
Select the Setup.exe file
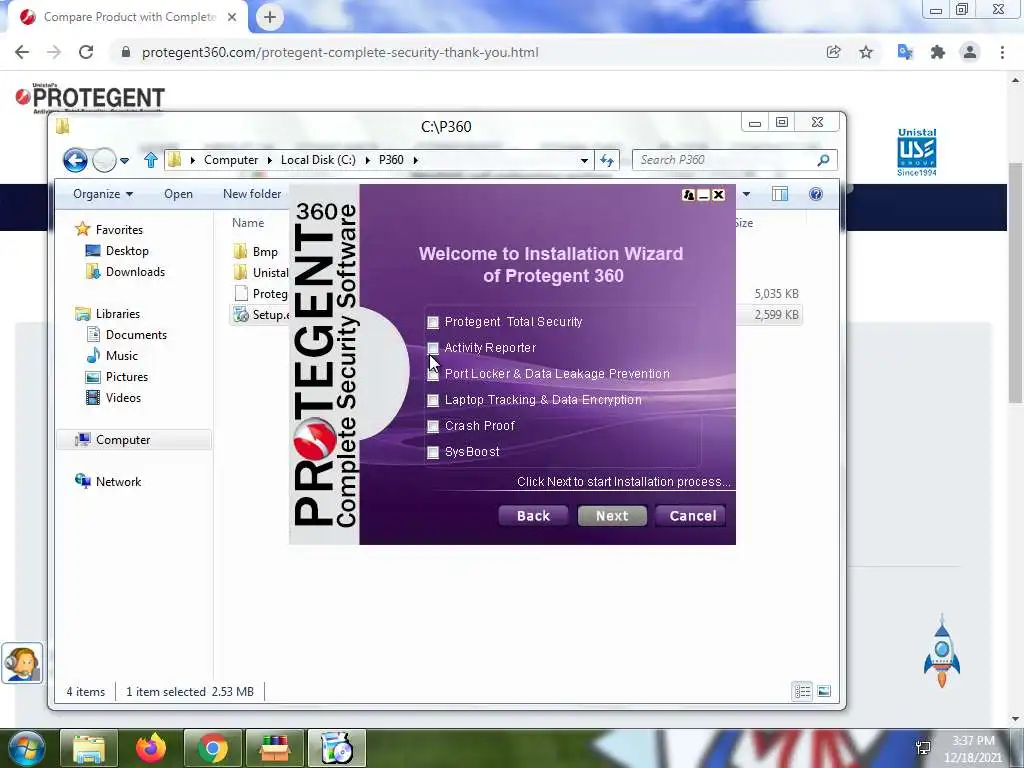(x=261, y=315)
